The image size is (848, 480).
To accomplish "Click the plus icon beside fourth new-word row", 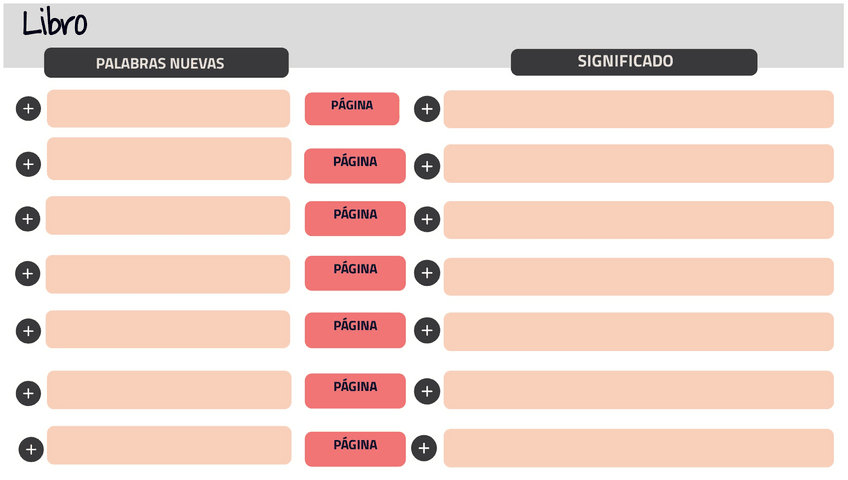I will (28, 273).
